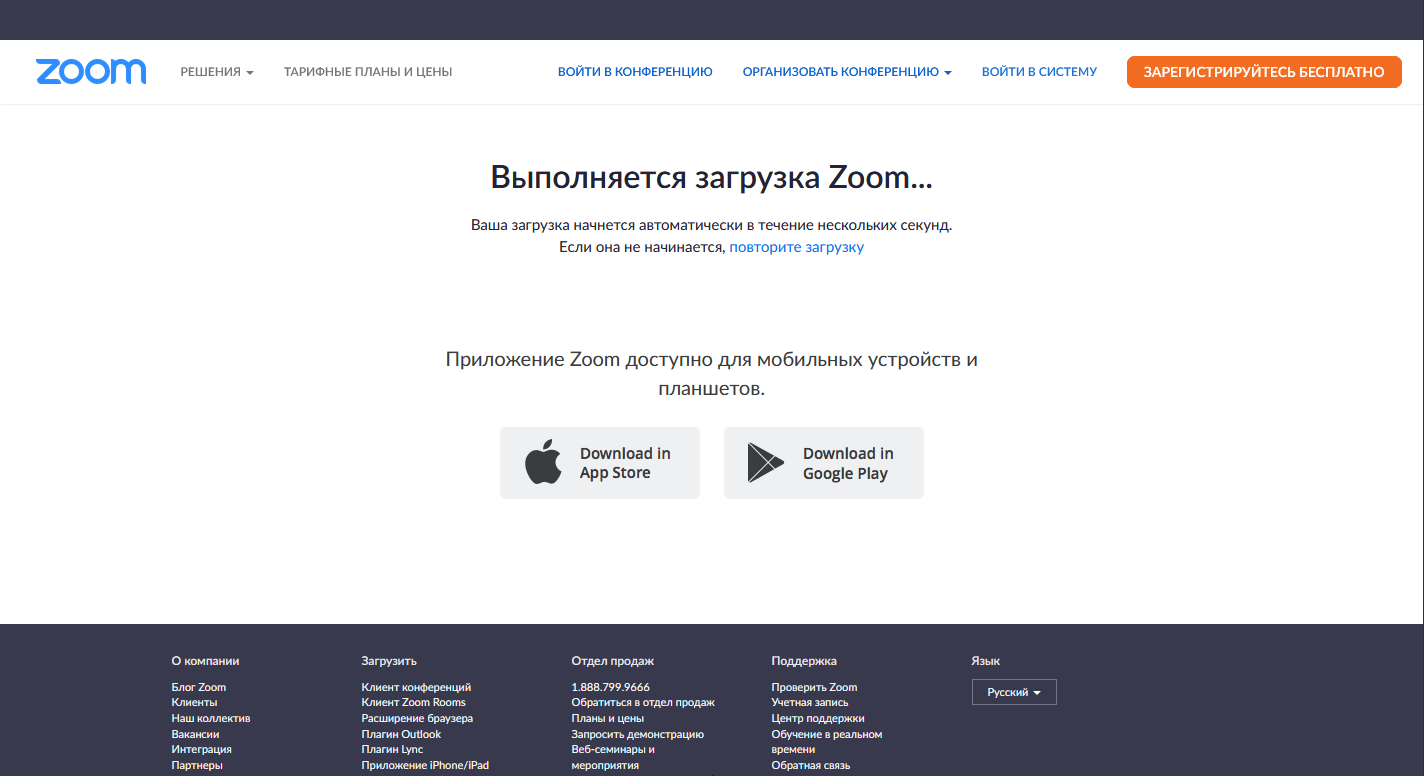Image resolution: width=1424 pixels, height=776 pixels.
Task: Open ТАРИФНЫЕ ПЛАНЫ И ЦЕНЫ
Action: [368, 72]
